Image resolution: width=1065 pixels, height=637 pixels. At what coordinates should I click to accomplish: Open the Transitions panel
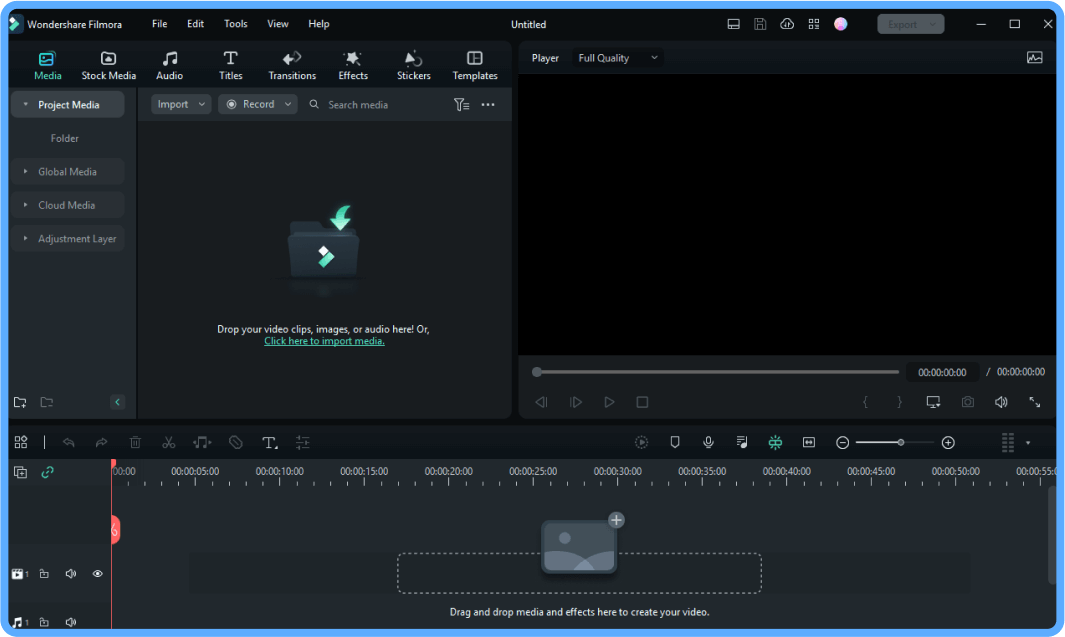point(292,66)
